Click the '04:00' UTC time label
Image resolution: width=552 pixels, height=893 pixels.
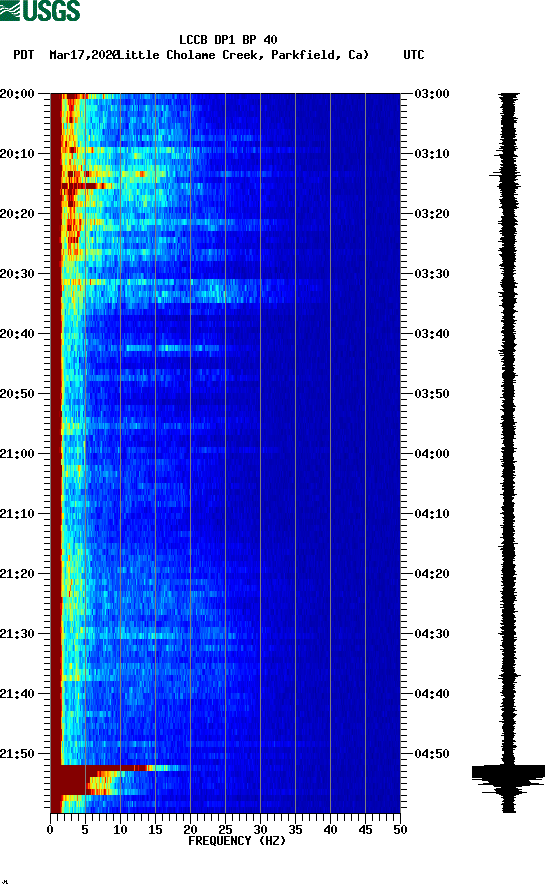point(432,454)
